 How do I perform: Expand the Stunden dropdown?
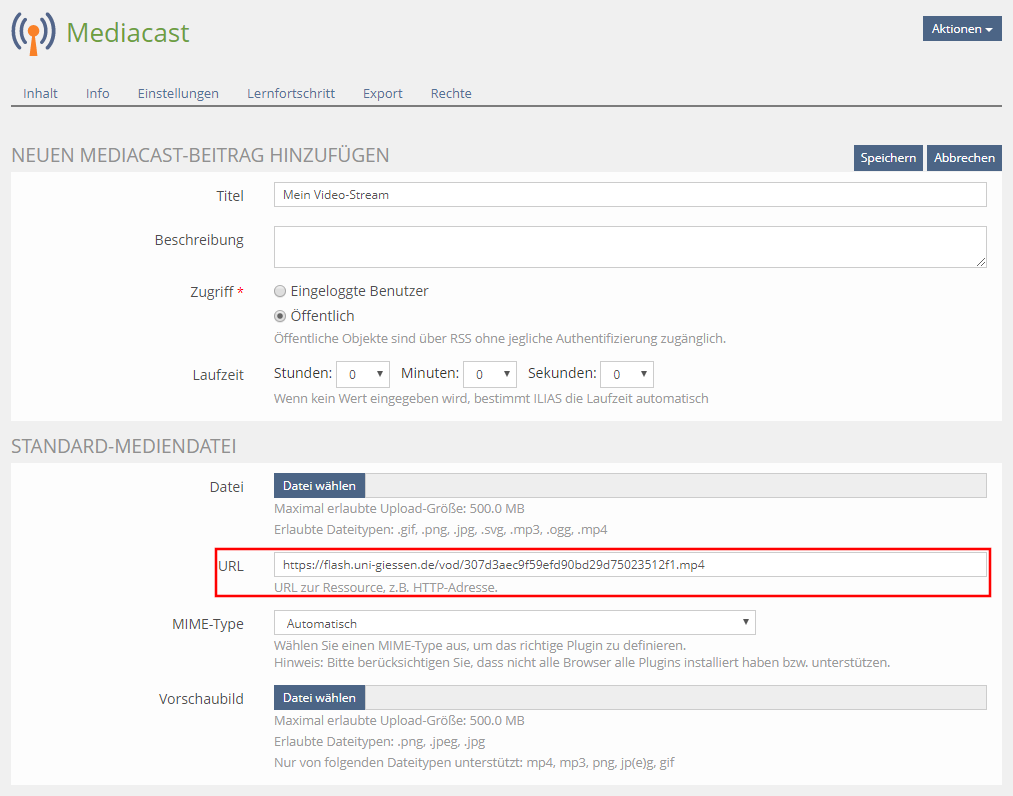click(363, 374)
